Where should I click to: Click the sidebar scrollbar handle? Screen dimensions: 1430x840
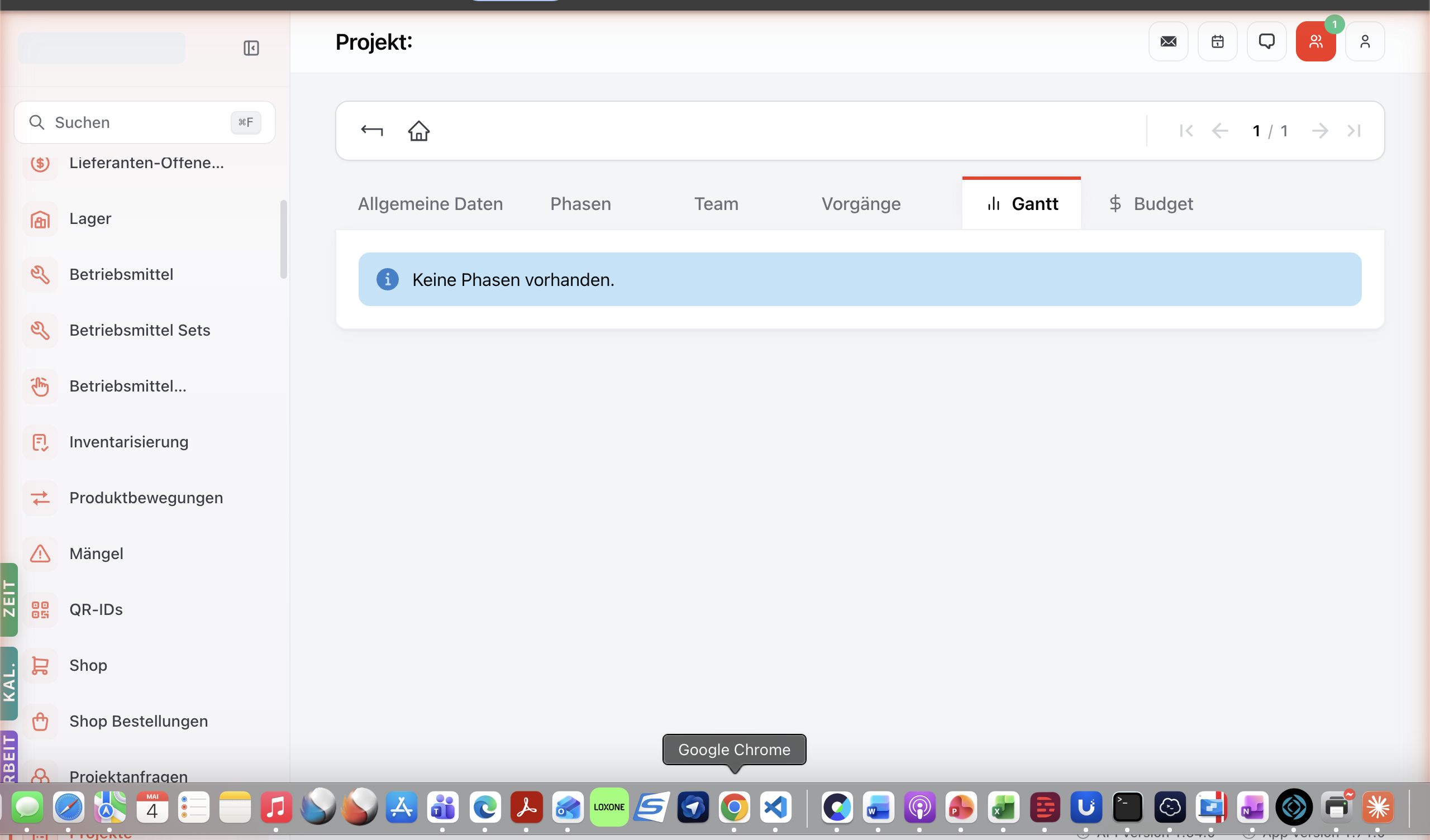point(284,240)
